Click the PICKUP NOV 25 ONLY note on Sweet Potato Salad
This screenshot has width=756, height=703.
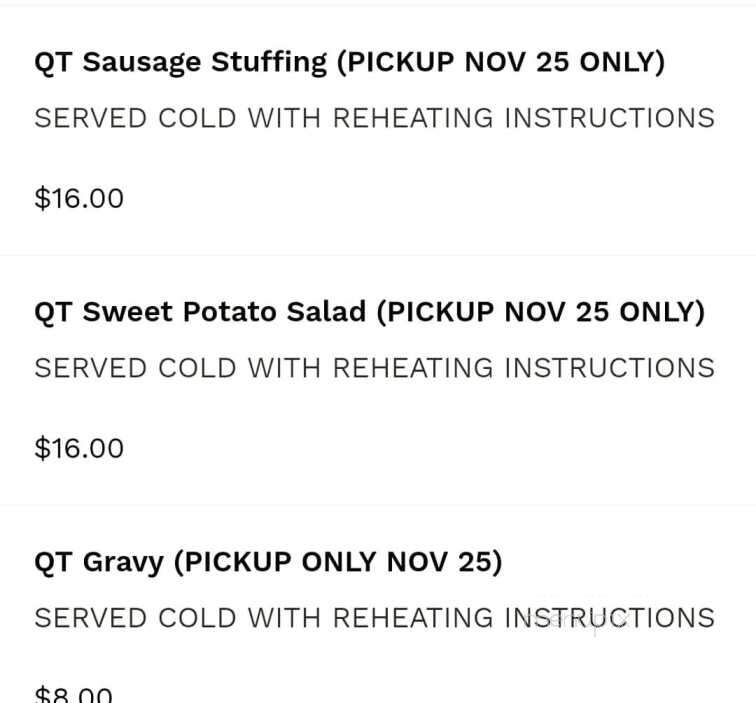(x=541, y=312)
